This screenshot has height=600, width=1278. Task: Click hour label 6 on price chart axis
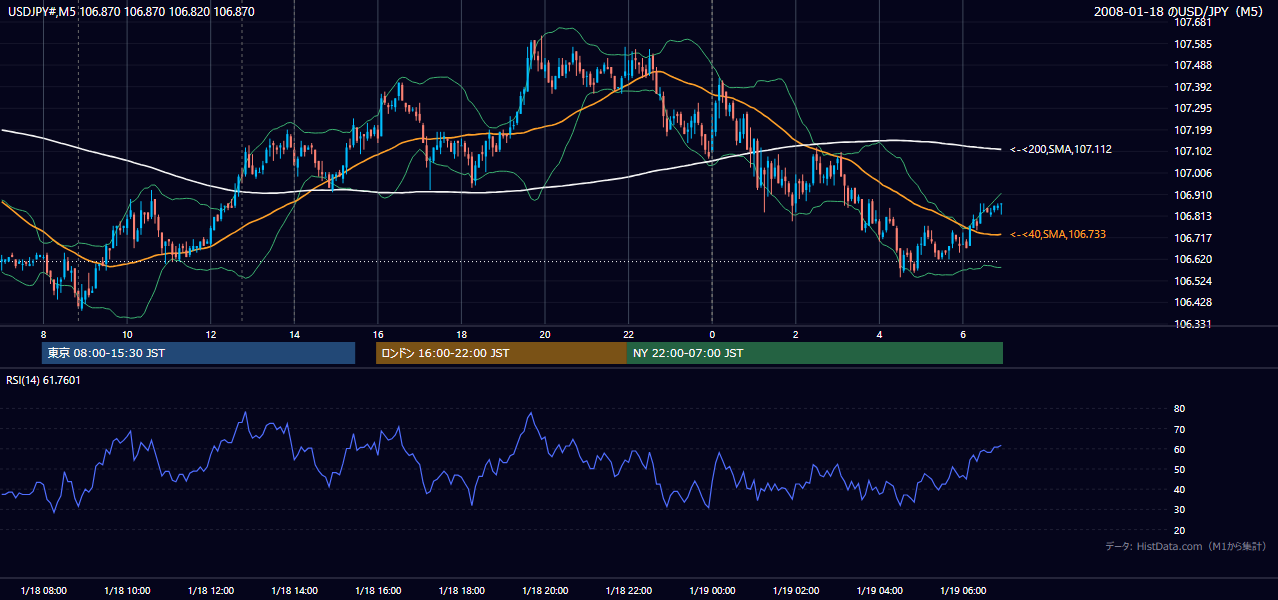[963, 334]
